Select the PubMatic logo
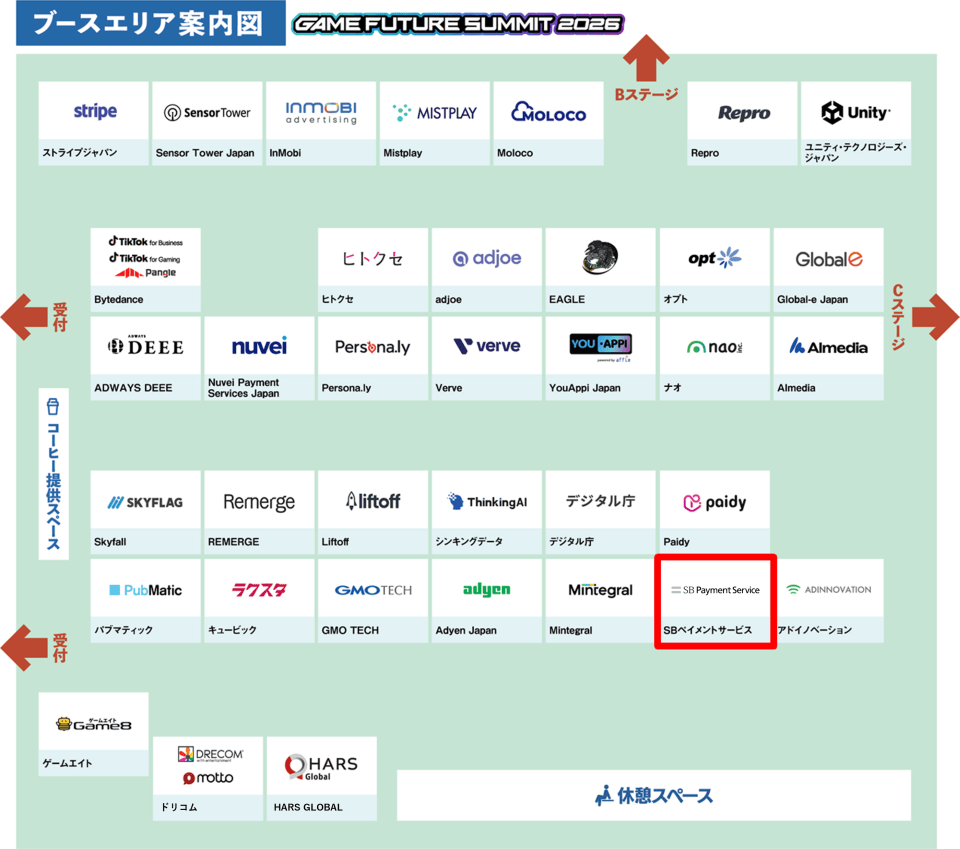This screenshot has width=960, height=849. (146, 590)
